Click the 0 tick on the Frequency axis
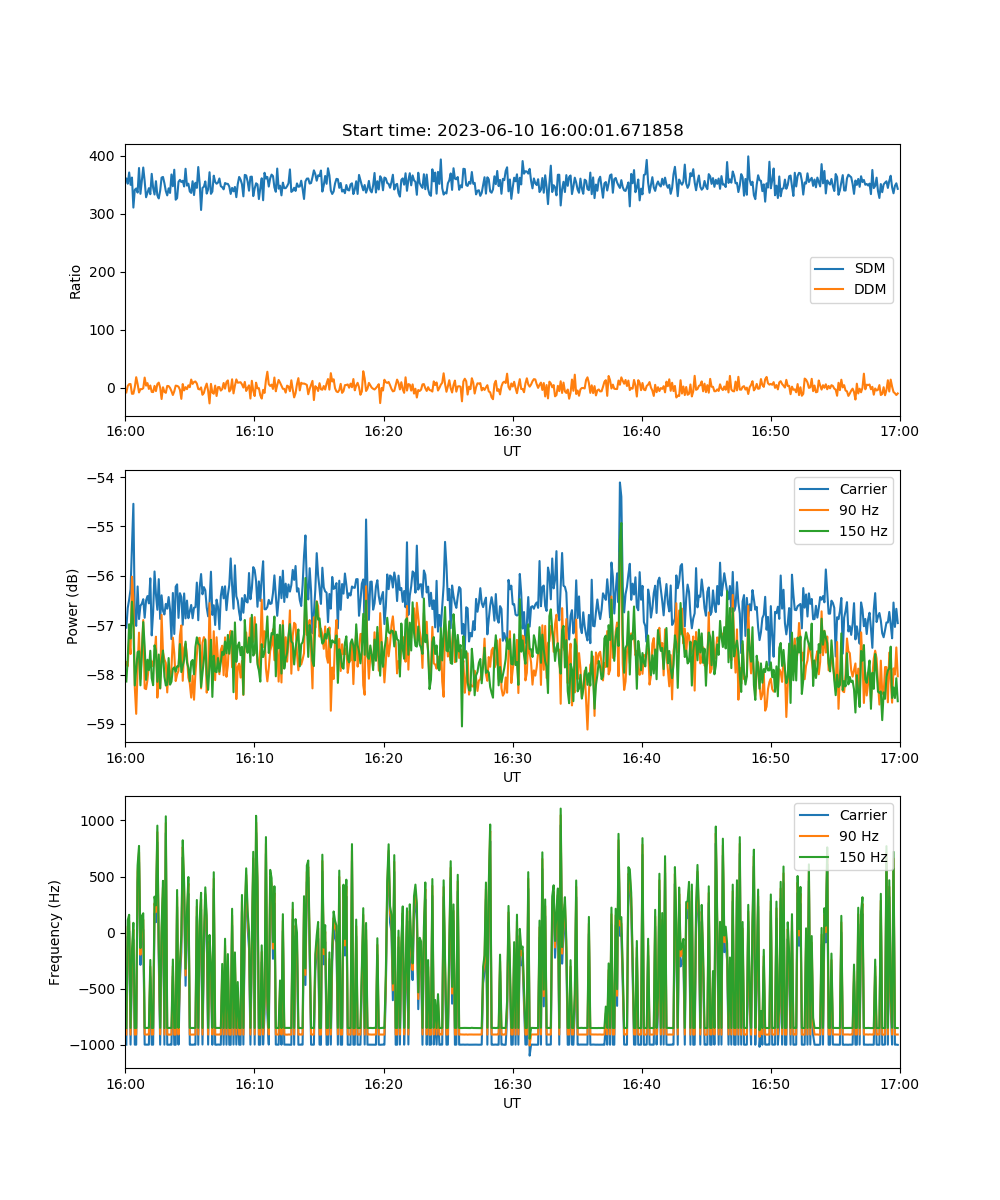 (113, 933)
